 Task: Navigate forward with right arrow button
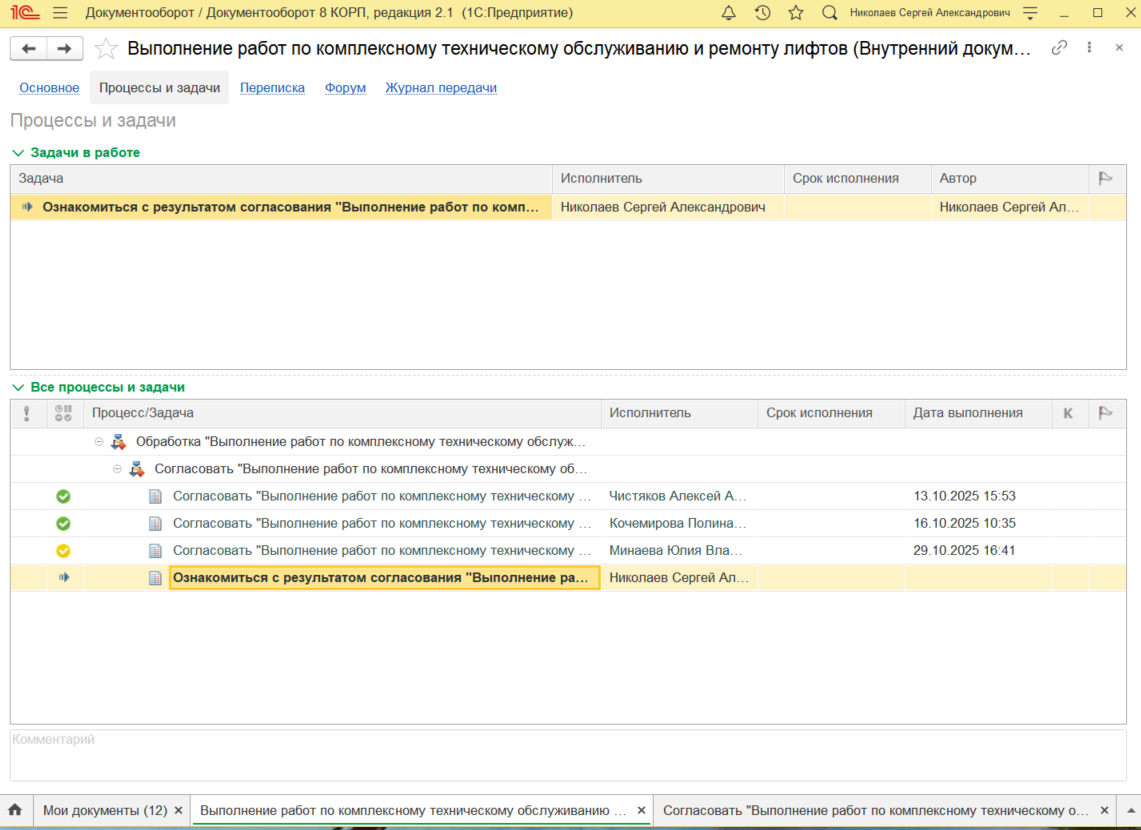point(65,49)
